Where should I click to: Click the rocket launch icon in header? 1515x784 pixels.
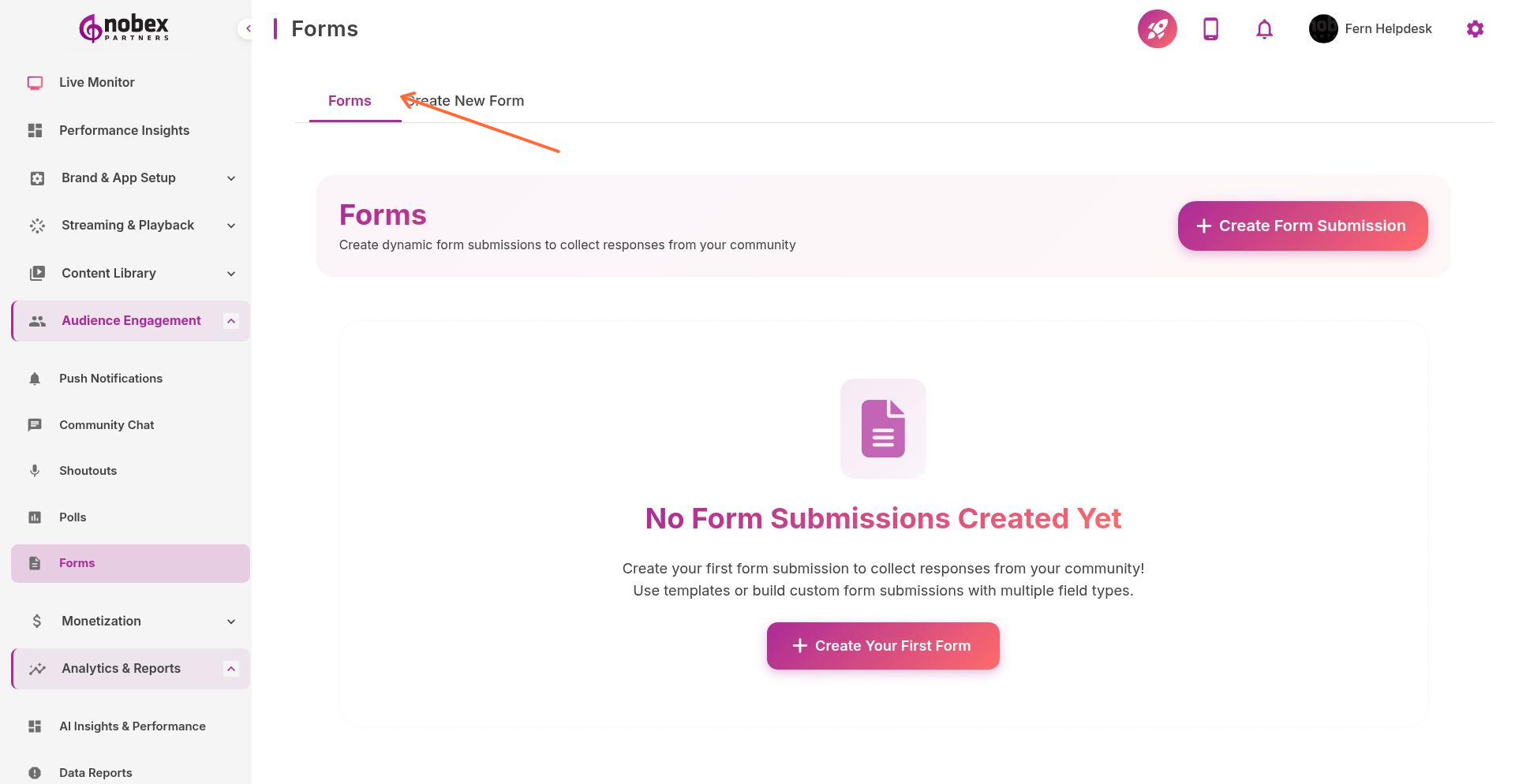pos(1157,28)
